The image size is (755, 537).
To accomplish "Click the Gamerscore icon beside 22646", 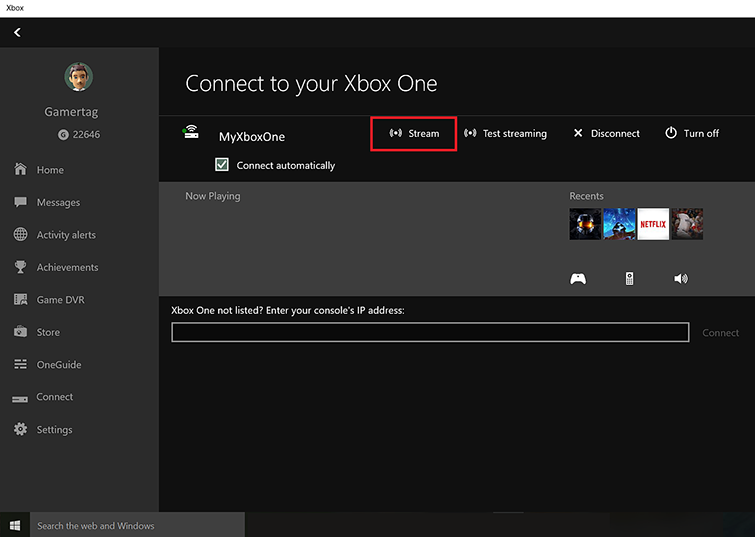I will (x=63, y=135).
